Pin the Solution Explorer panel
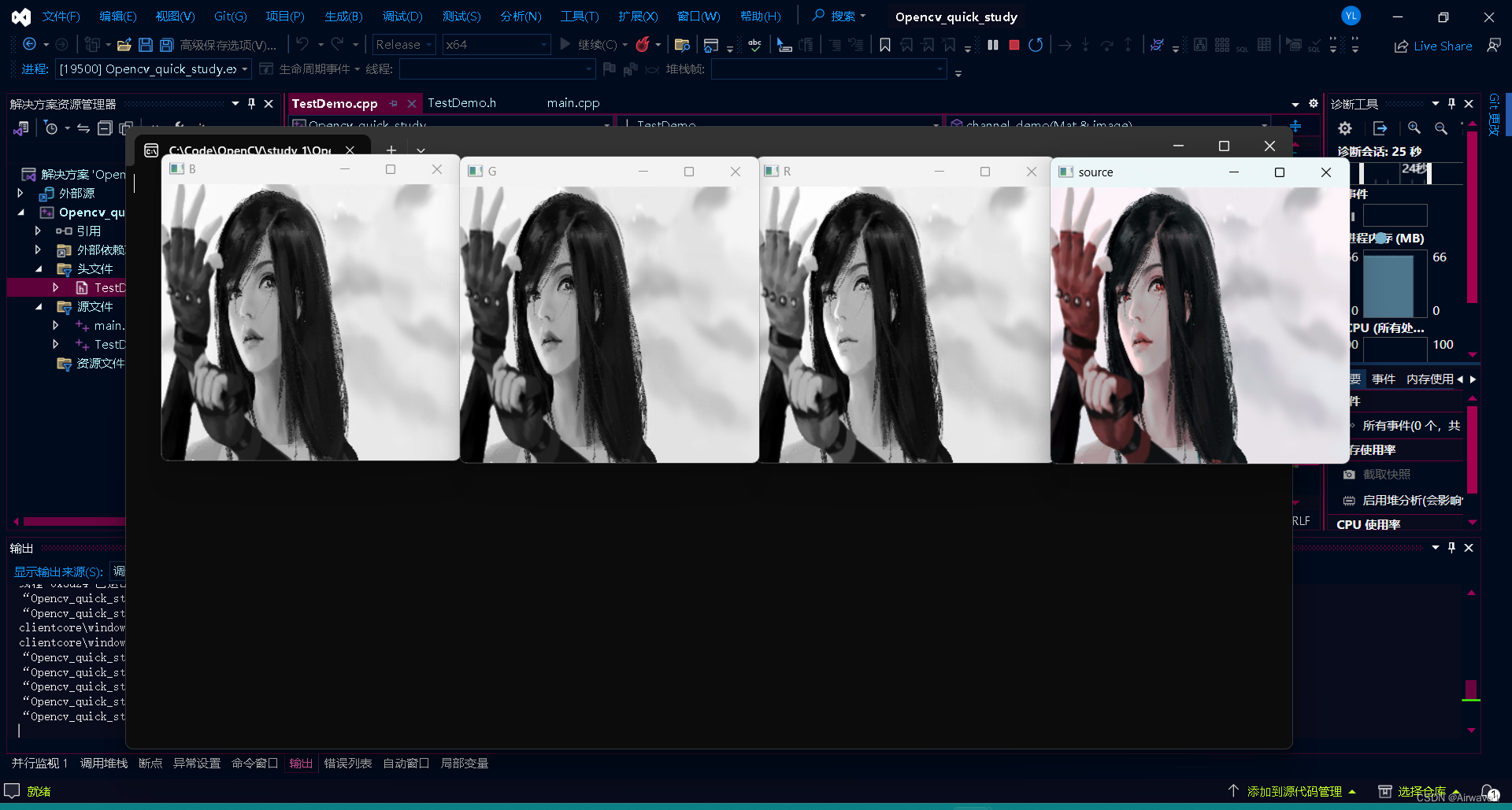This screenshot has height=810, width=1512. (x=251, y=104)
